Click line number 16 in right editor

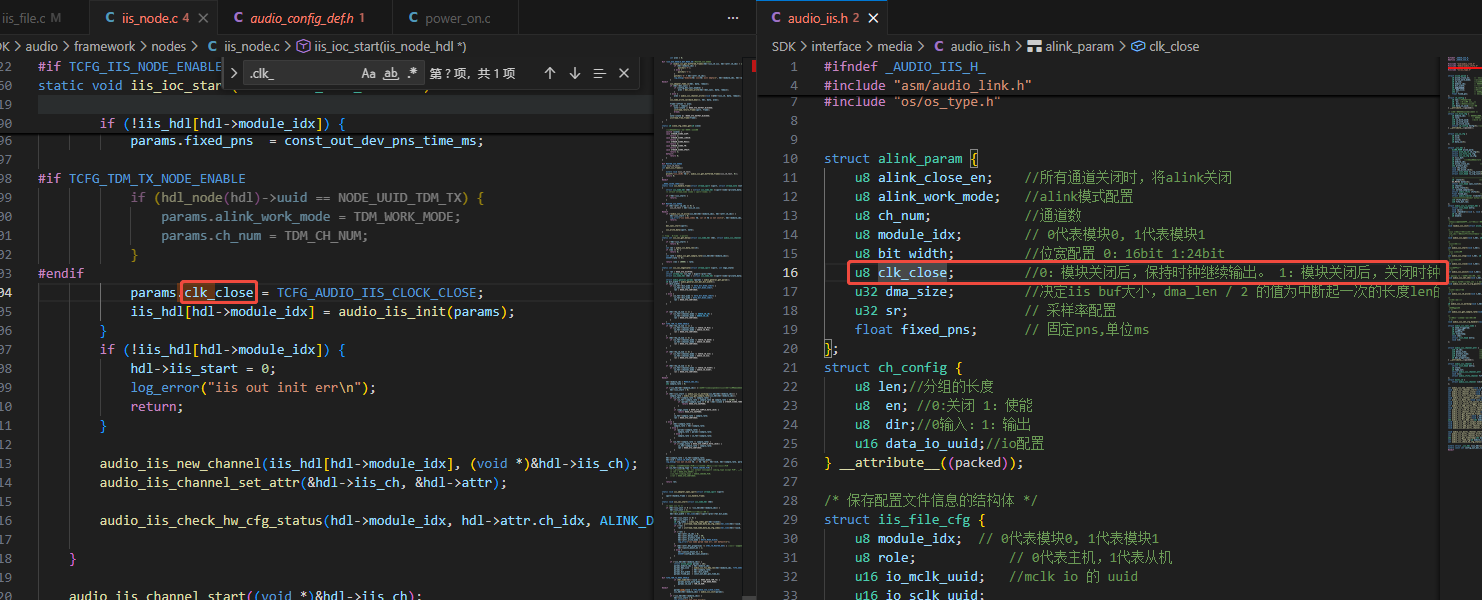pyautogui.click(x=790, y=272)
